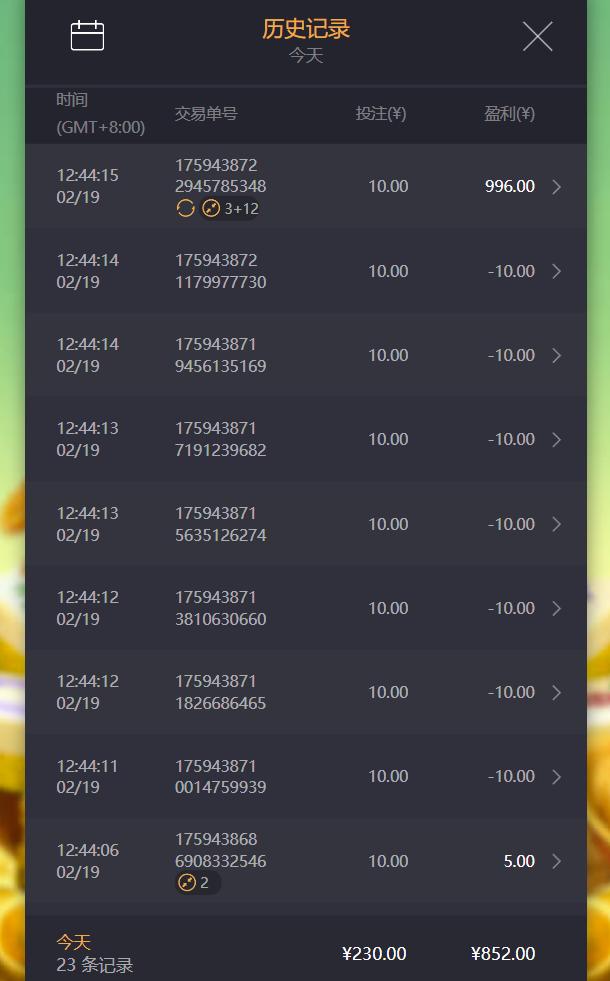
Task: Open chevron for order ending 5635126274
Action: coord(557,524)
